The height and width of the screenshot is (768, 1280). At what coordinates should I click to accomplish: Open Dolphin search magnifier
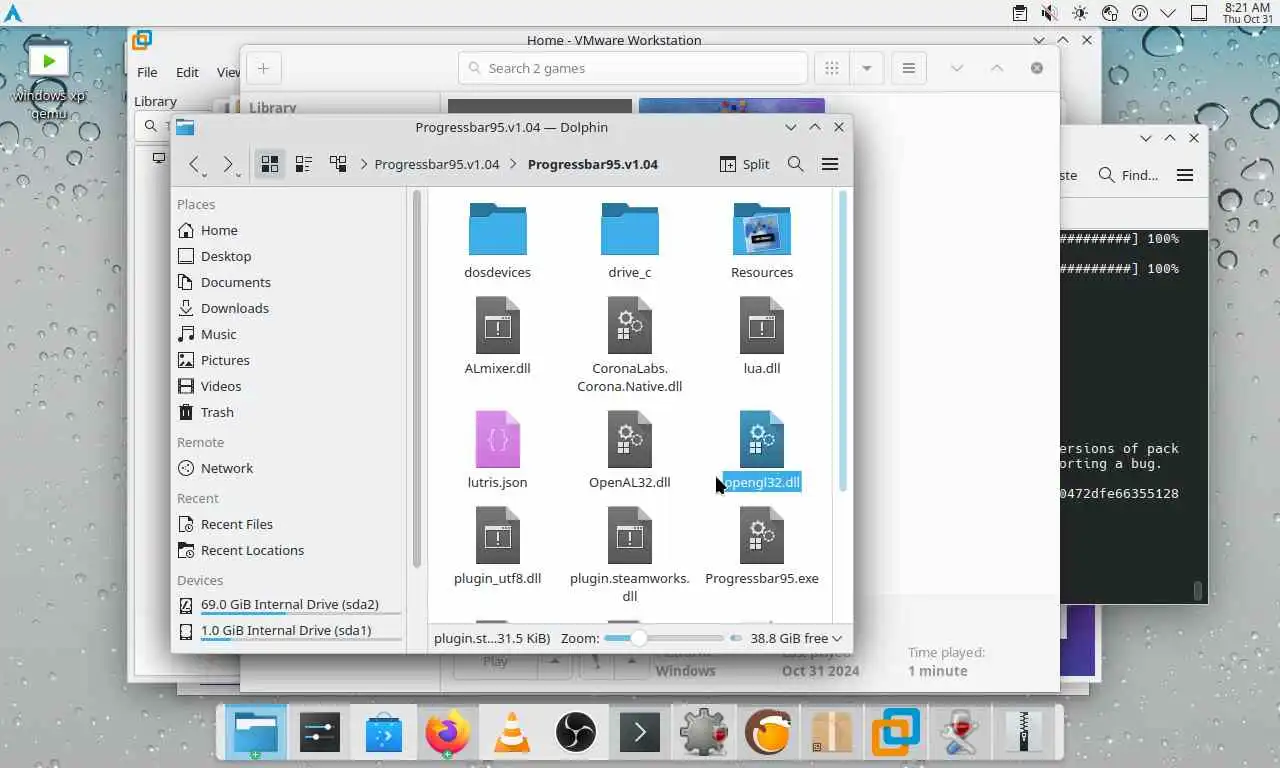[796, 164]
